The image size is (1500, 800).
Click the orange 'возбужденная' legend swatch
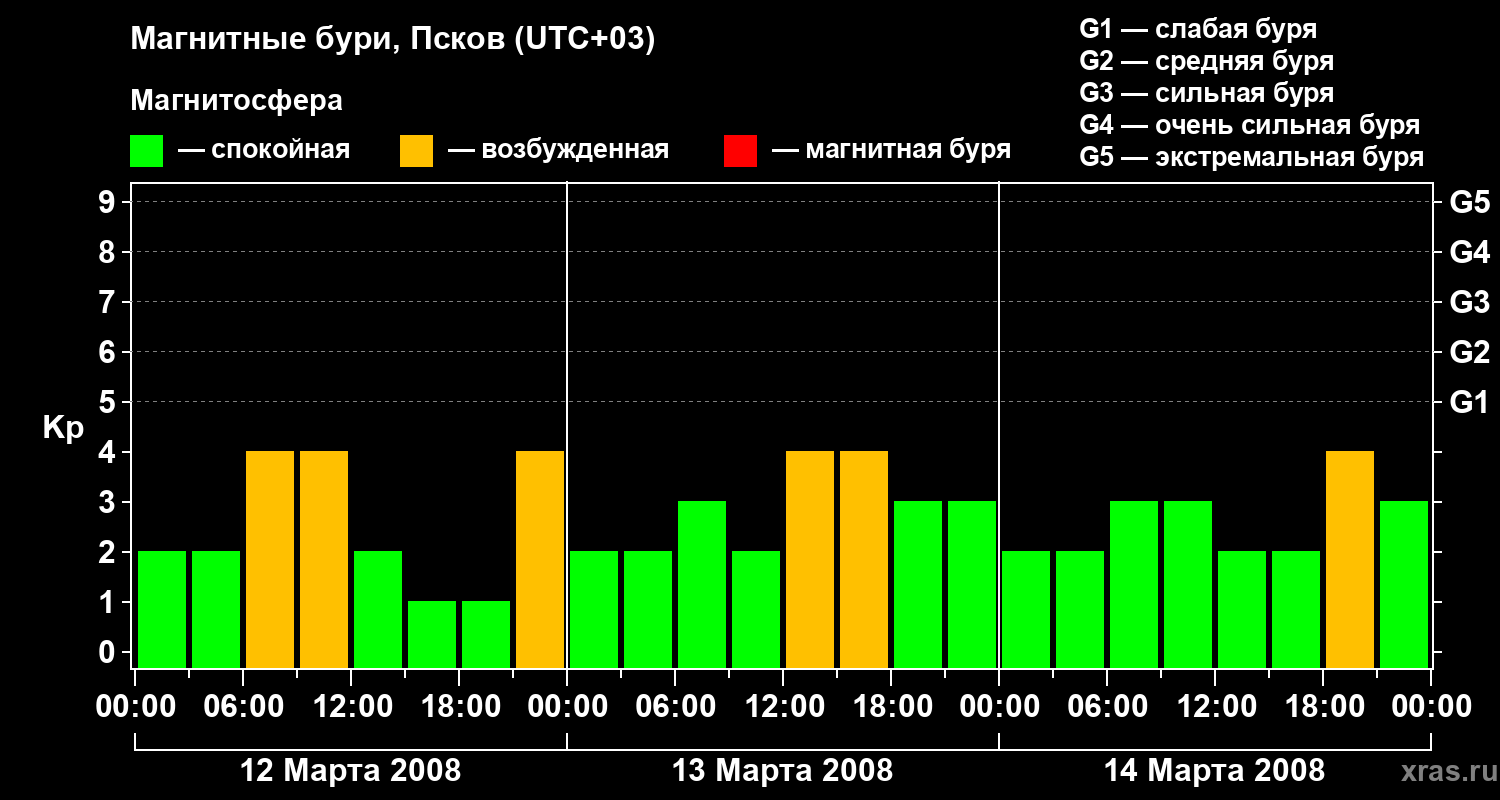click(x=416, y=151)
